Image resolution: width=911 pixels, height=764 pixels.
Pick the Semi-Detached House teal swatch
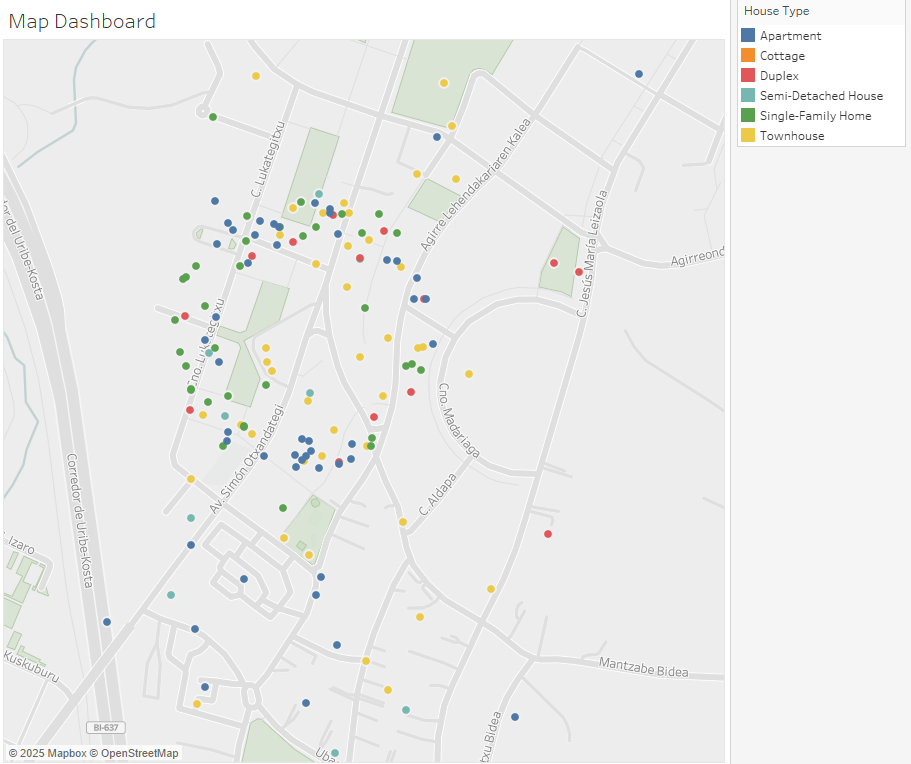click(748, 96)
